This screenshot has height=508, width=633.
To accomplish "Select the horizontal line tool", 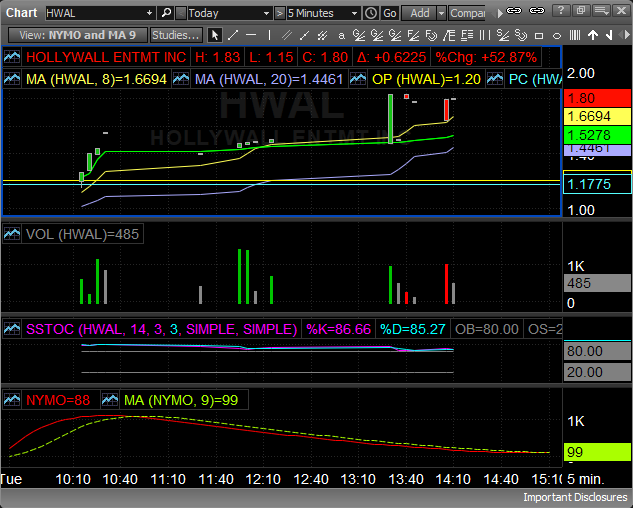I will (251, 36).
